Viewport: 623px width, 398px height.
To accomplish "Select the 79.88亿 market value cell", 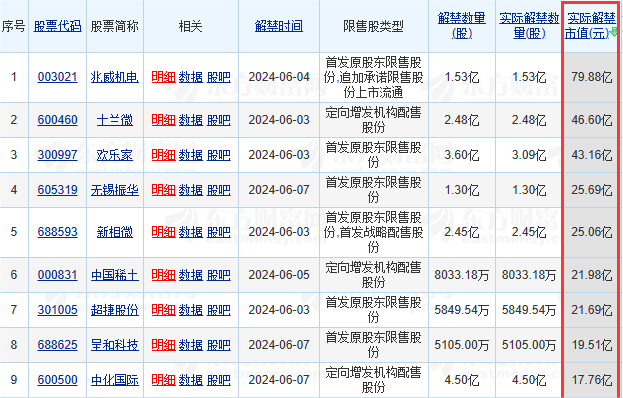I will click(x=591, y=77).
